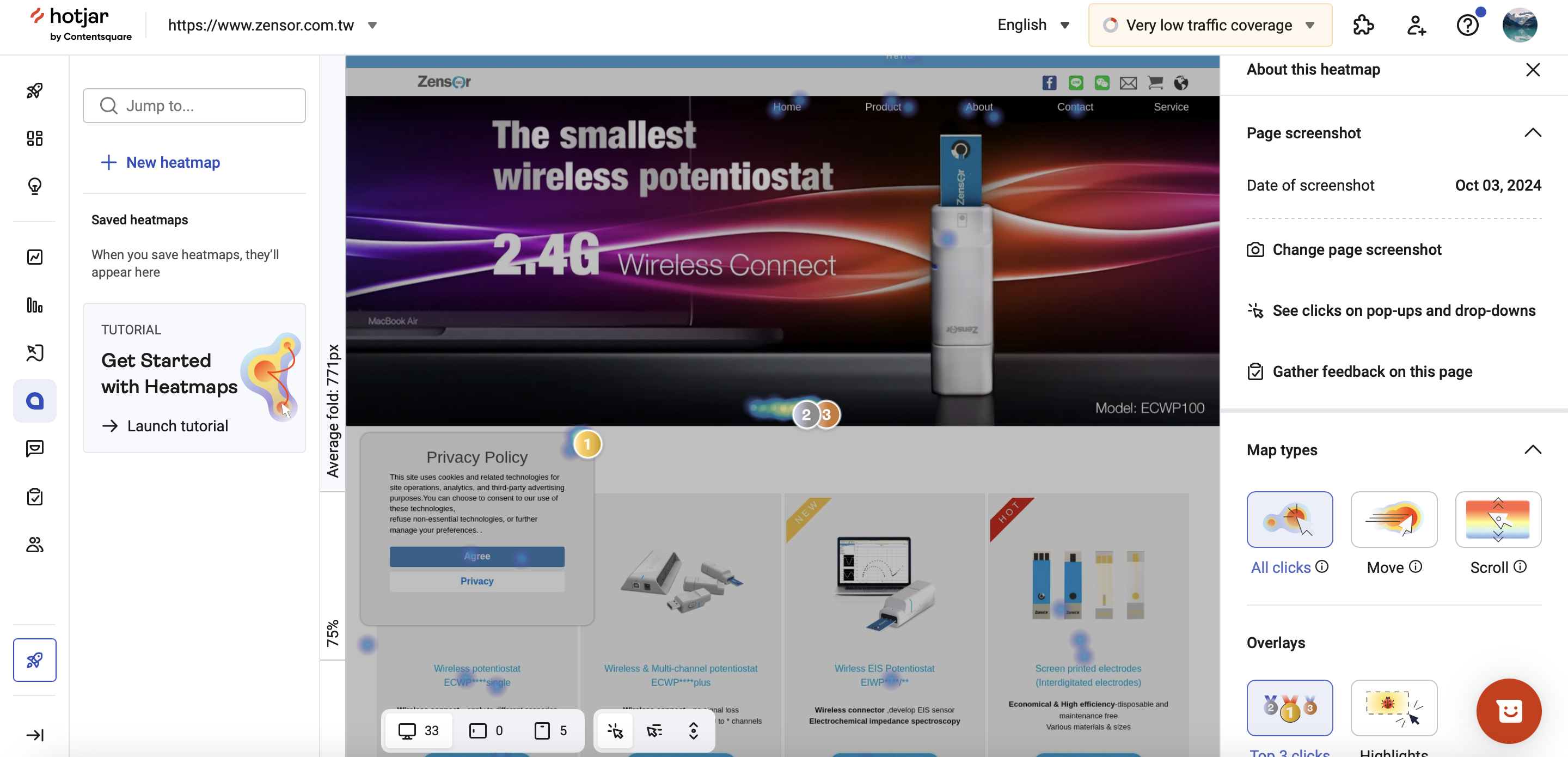Open the Scroll info icon
Image resolution: width=1568 pixels, height=757 pixels.
coord(1520,566)
